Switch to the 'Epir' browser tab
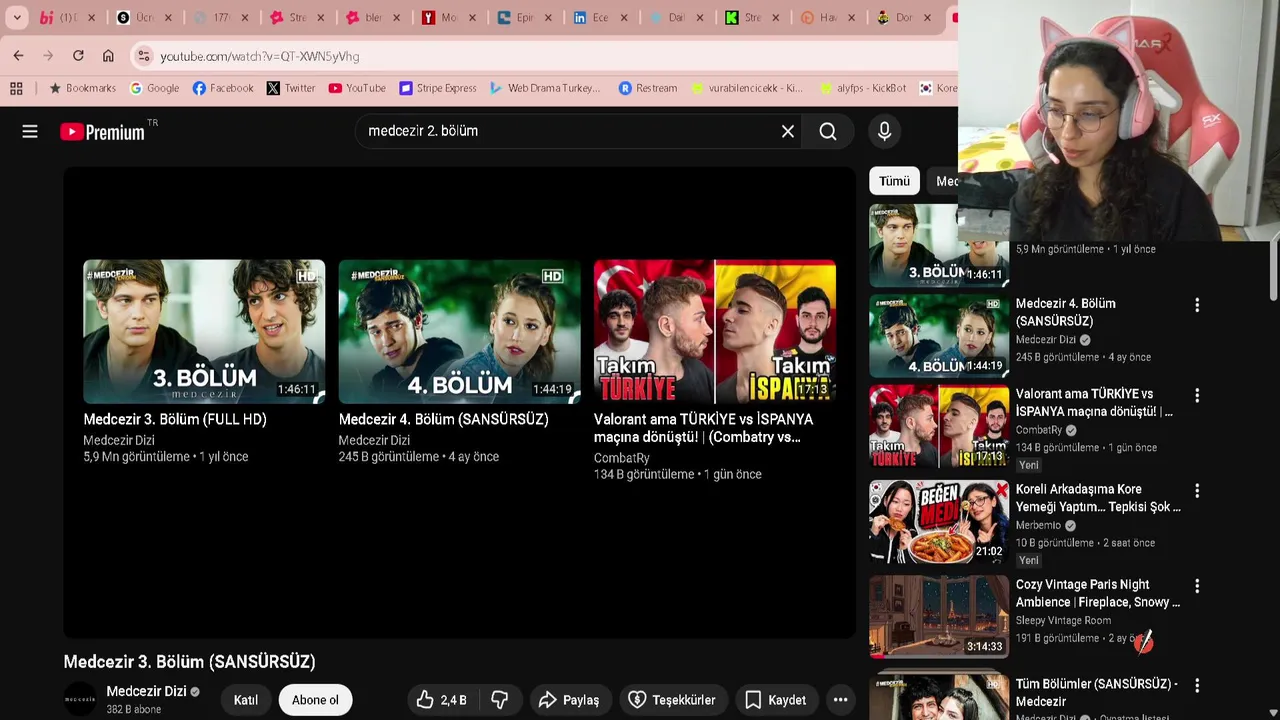Screen dimensions: 1280x720 pos(524,18)
